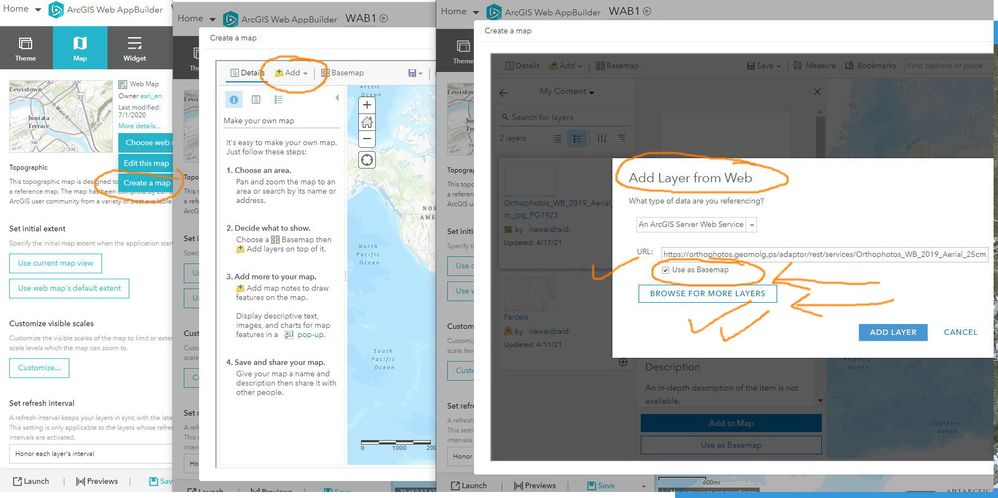Open the Save dropdown in right window toolbar
The width and height of the screenshot is (998, 498).
[763, 66]
